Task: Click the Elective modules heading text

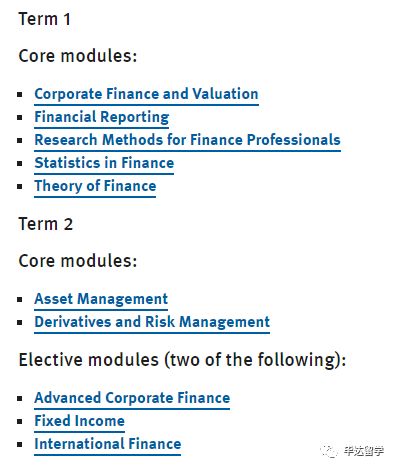Action: (x=182, y=360)
